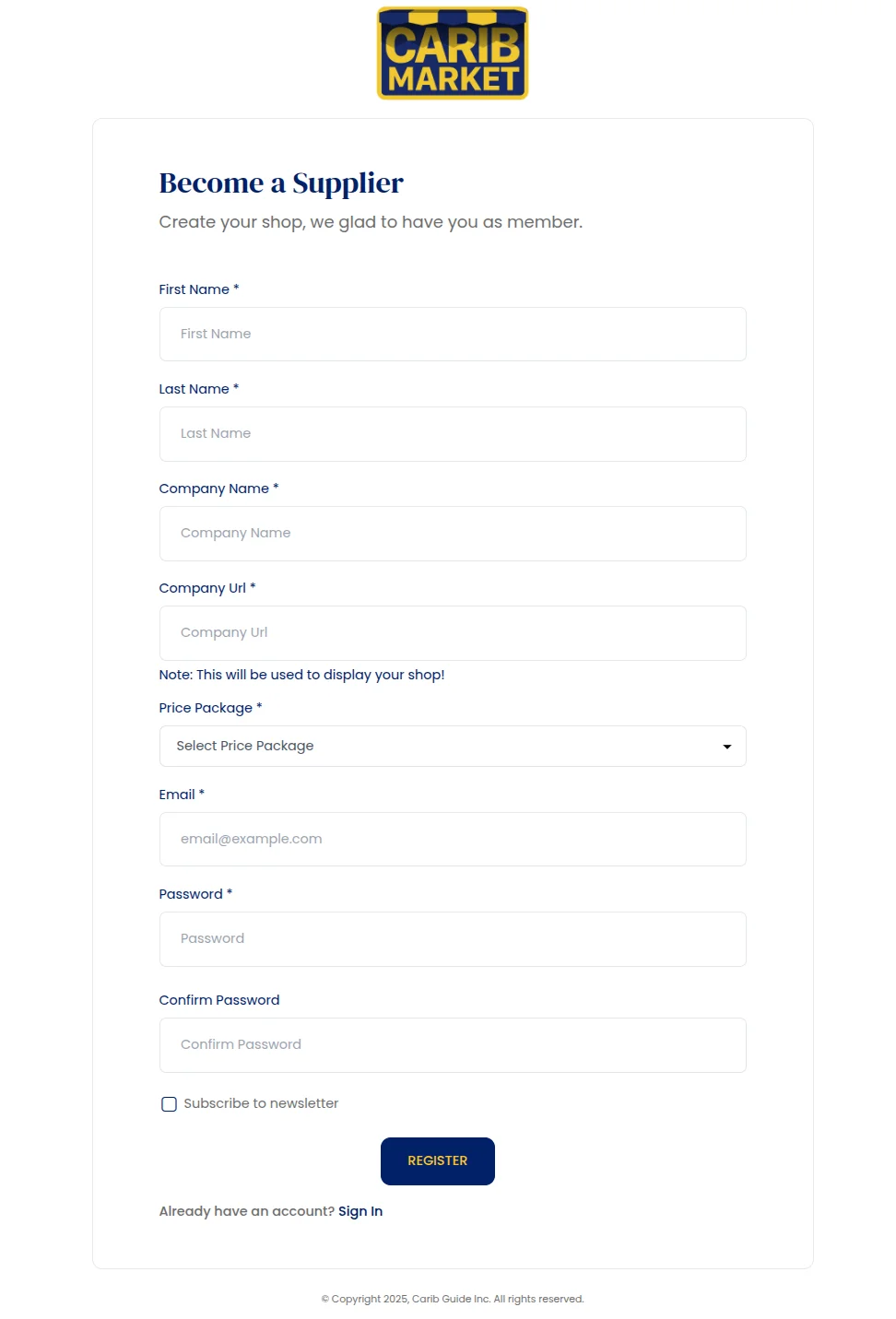The width and height of the screenshot is (896, 1319).
Task: Click the Subscribe to newsletter label
Action: click(x=261, y=1103)
